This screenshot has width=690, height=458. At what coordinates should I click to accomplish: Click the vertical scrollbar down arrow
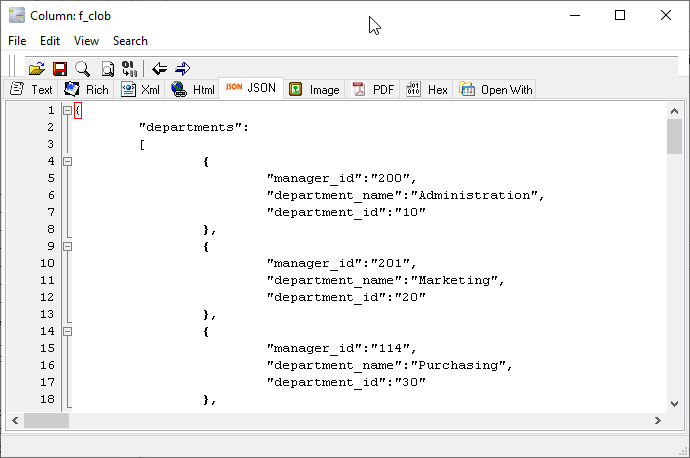675,401
